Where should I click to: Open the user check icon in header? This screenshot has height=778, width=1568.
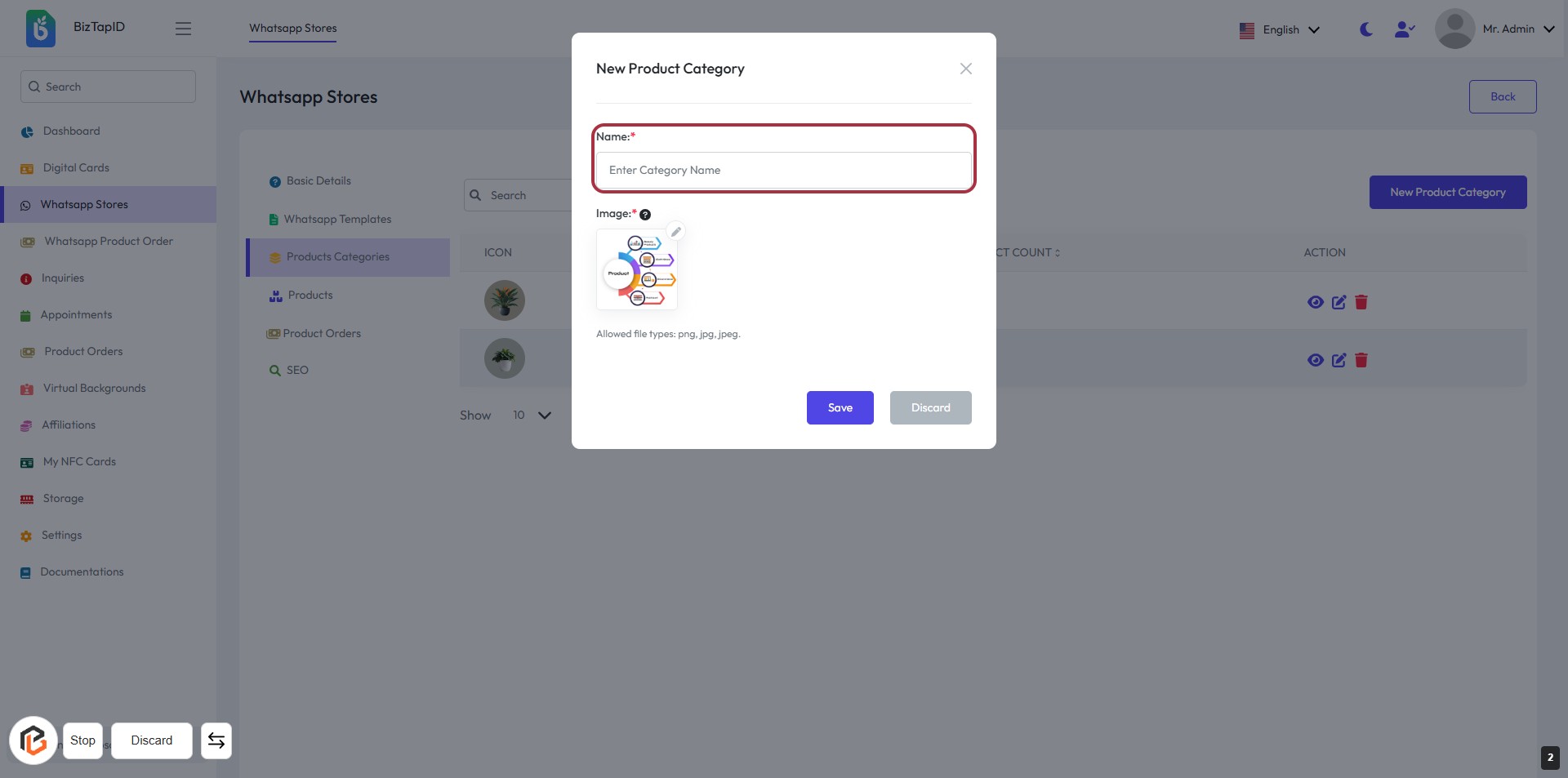click(x=1405, y=29)
